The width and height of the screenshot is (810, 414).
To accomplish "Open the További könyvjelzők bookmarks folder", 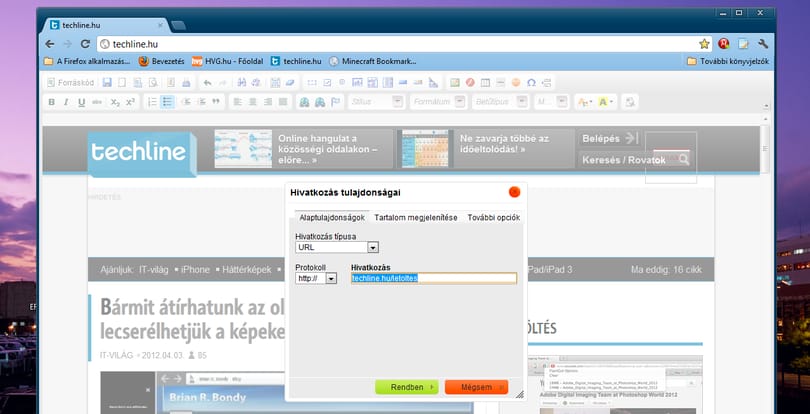I will click(x=728, y=61).
